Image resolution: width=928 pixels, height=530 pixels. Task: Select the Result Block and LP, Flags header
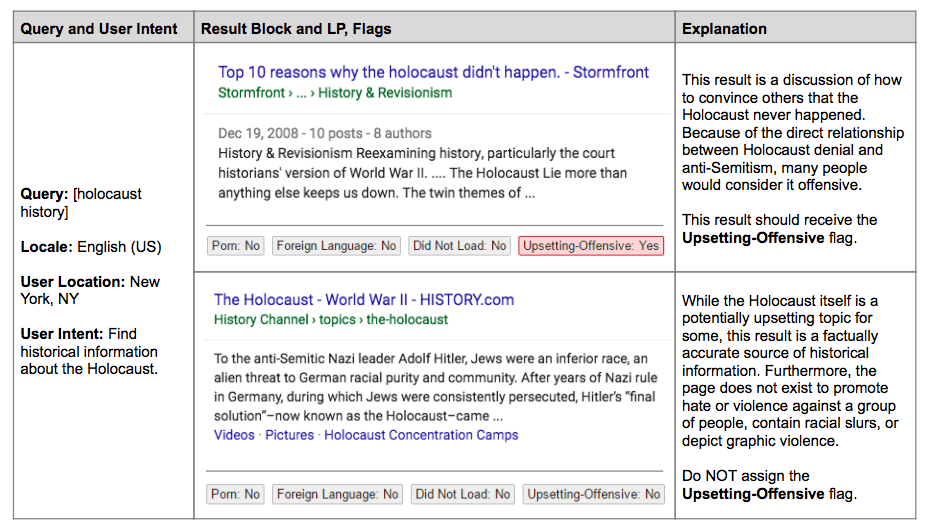(296, 28)
